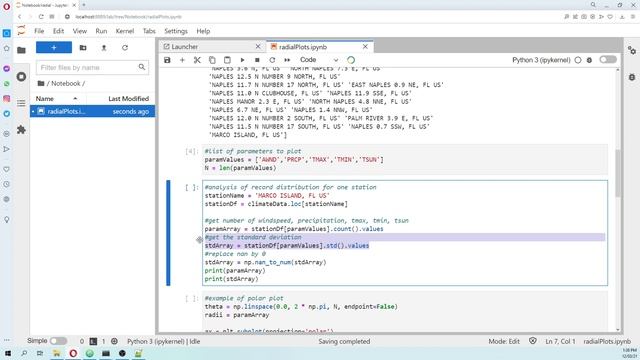Open the File Browser sidebar tab
Screen dimensions: 640x360
(21, 50)
